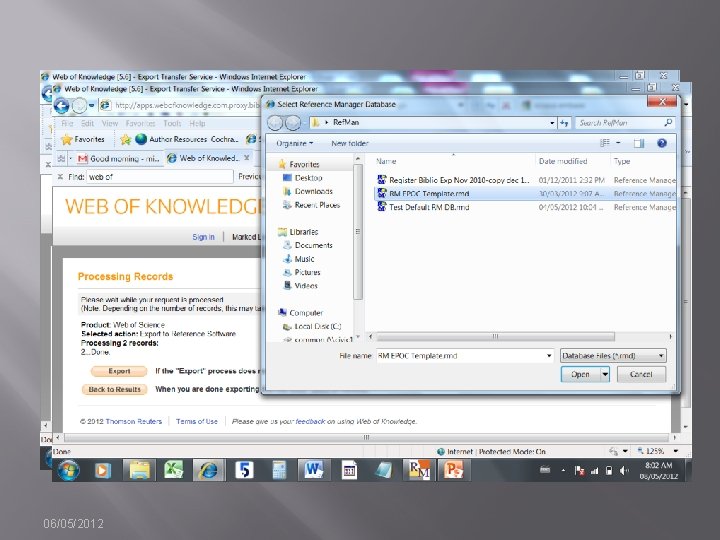Viewport: 720px width, 540px height.
Task: Toggle the preview pane icon
Action: (x=639, y=143)
